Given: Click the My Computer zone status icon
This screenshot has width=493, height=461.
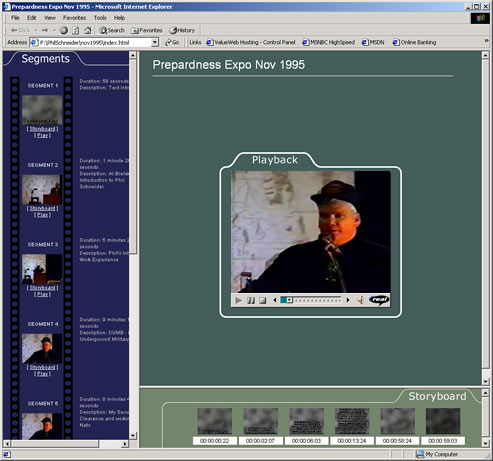Looking at the screenshot, I should (420, 454).
